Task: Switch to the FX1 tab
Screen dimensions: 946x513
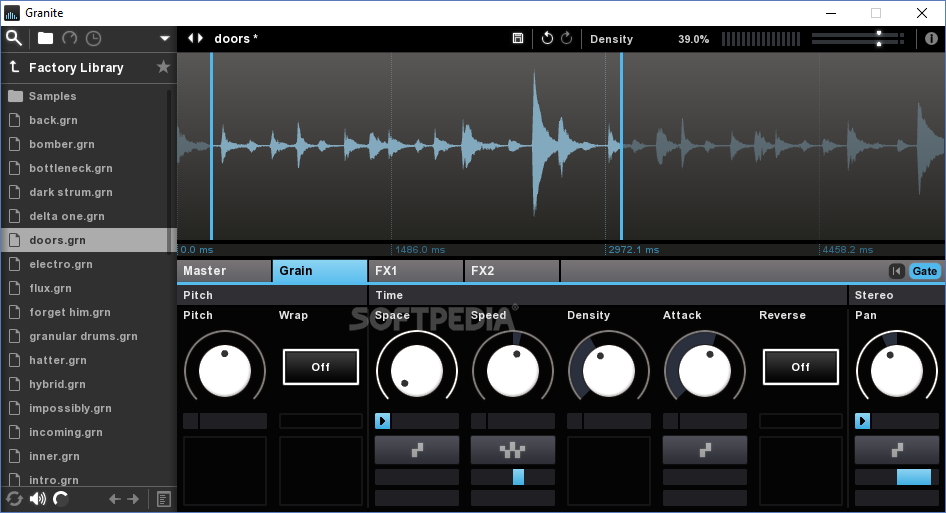Action: click(416, 271)
